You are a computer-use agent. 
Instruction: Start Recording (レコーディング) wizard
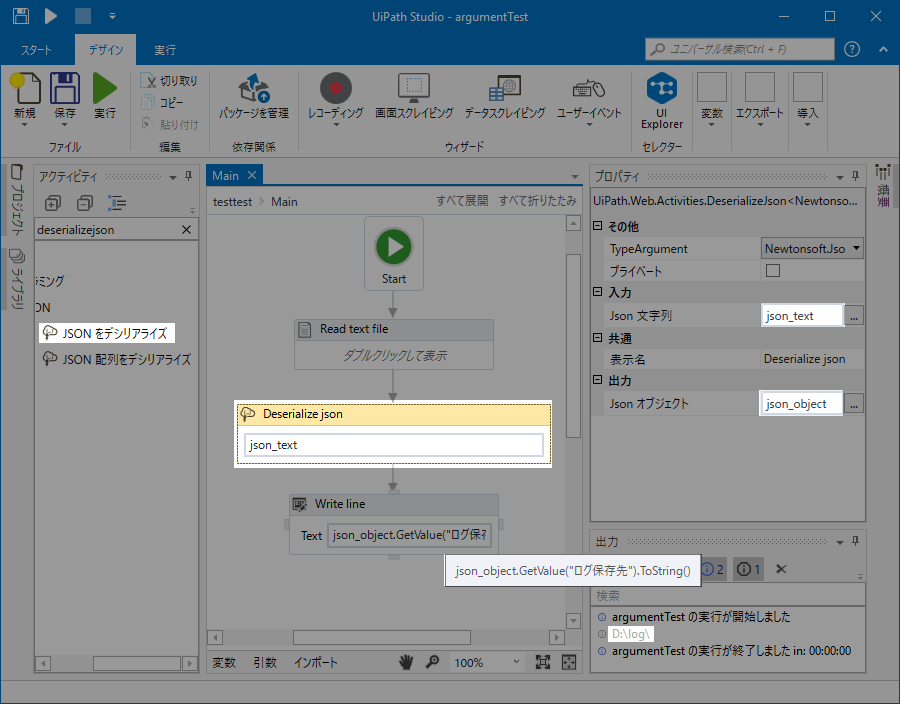click(336, 98)
